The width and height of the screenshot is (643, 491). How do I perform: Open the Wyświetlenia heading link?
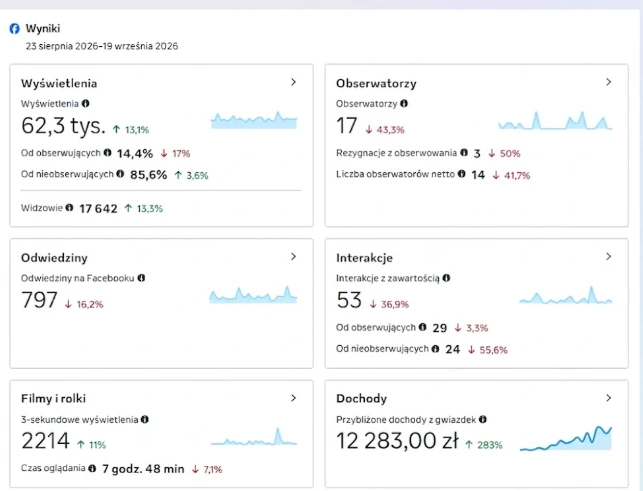point(59,83)
